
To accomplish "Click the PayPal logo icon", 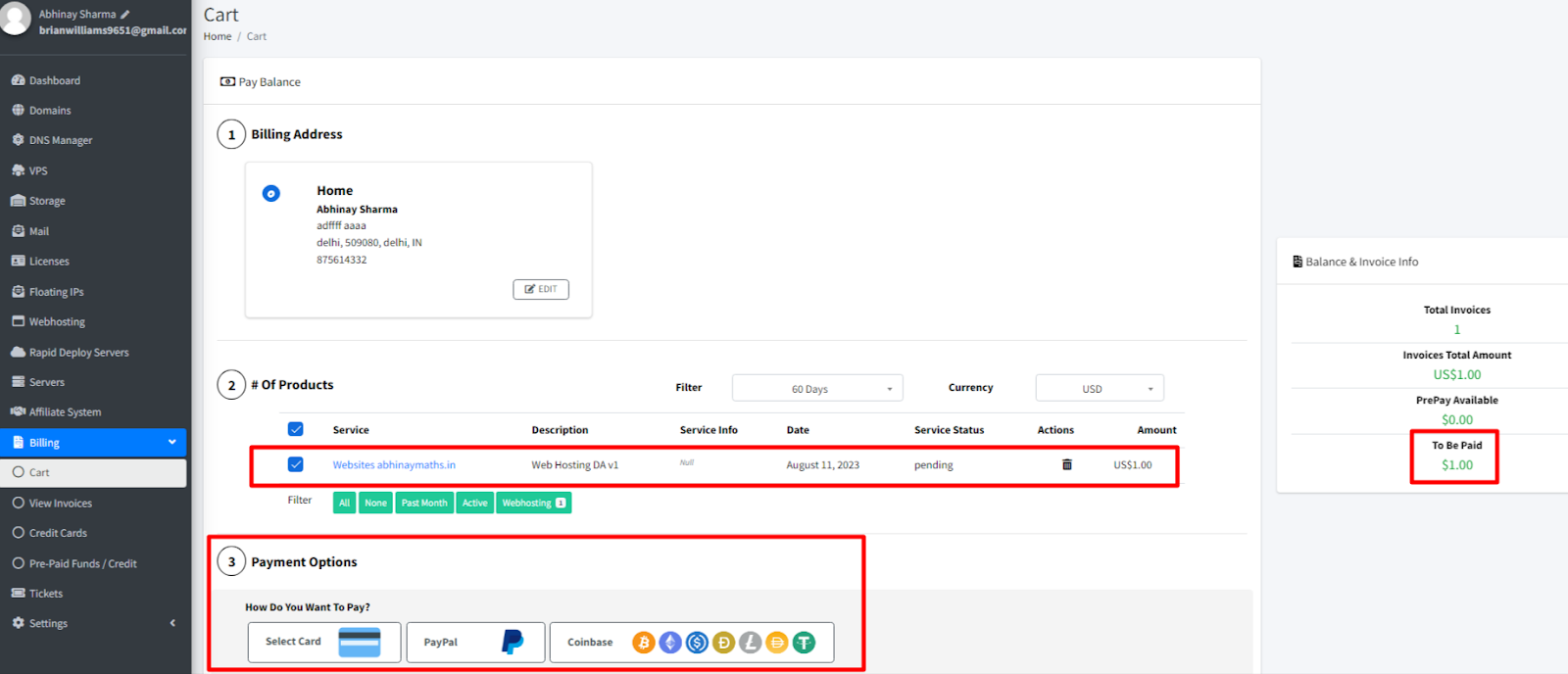I will (512, 642).
